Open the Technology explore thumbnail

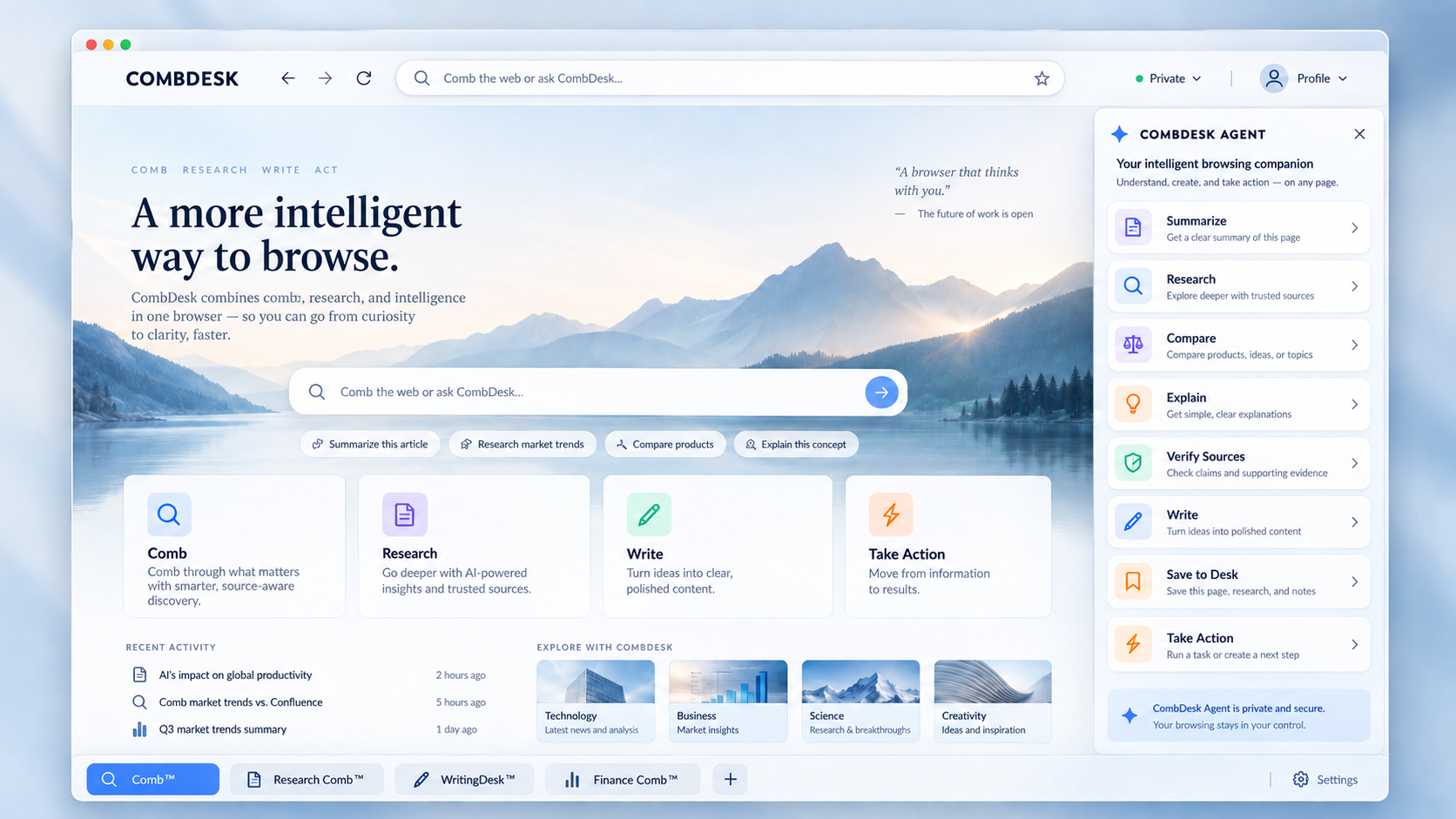[x=596, y=702]
